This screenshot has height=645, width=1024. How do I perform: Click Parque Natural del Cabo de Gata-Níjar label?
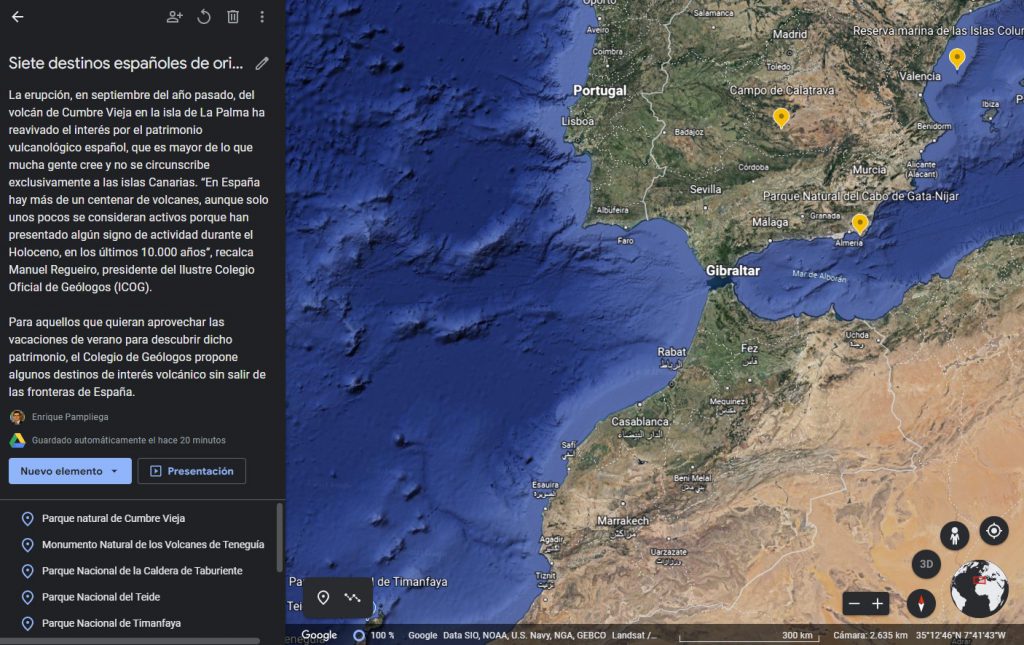[x=861, y=196]
